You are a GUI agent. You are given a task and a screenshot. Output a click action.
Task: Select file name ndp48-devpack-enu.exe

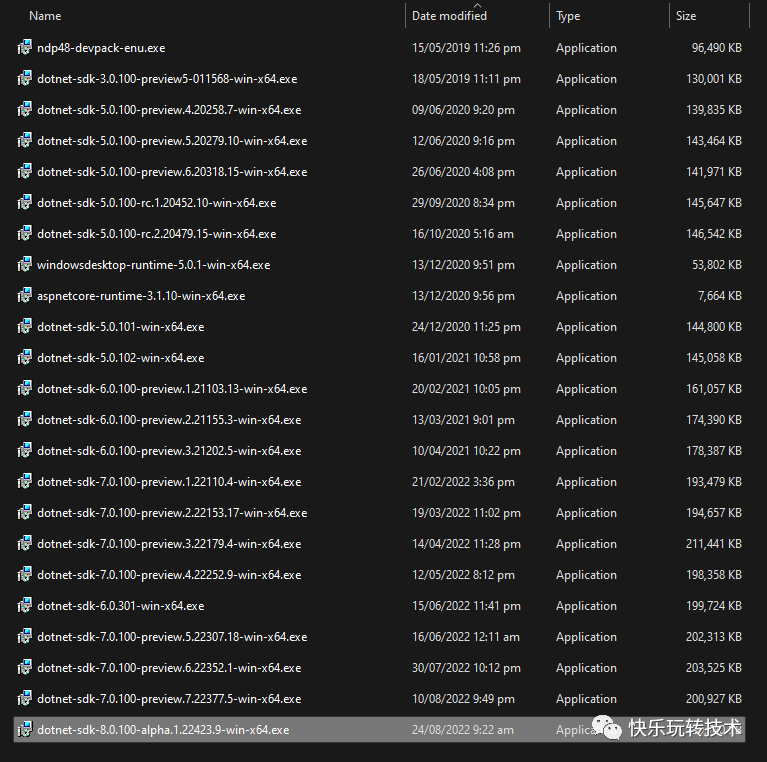tap(101, 48)
